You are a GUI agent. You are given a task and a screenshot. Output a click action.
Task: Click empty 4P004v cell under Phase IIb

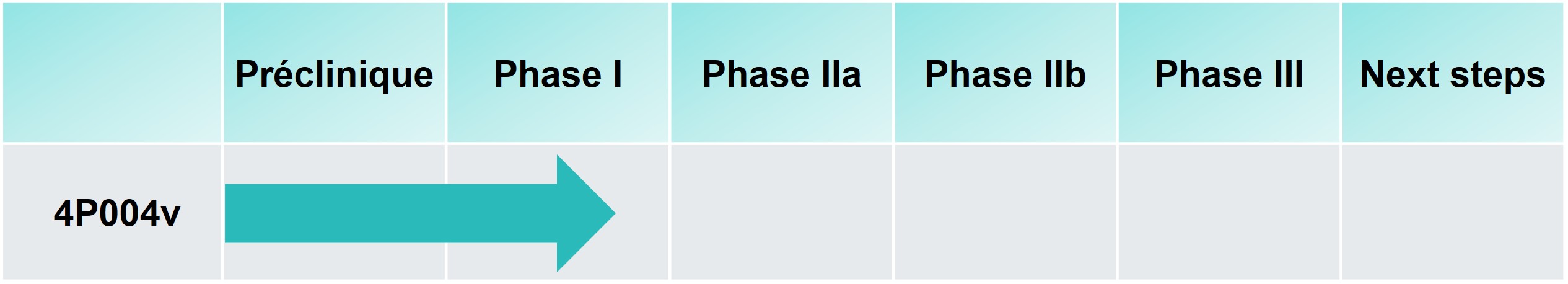[x=1005, y=212]
